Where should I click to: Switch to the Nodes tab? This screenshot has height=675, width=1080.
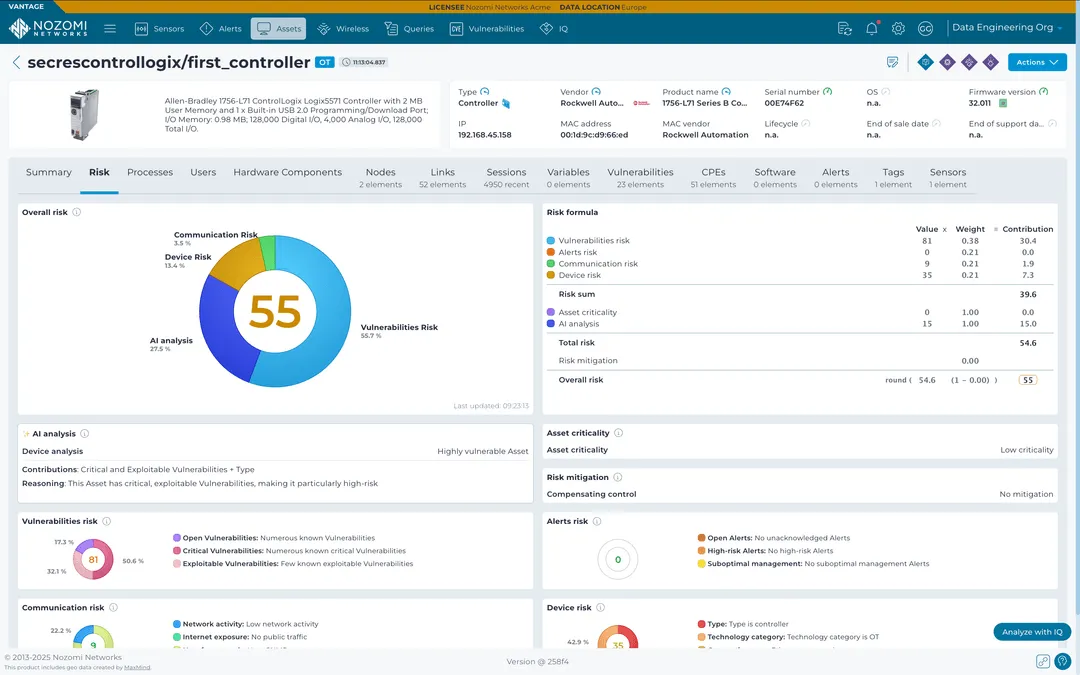pyautogui.click(x=380, y=178)
